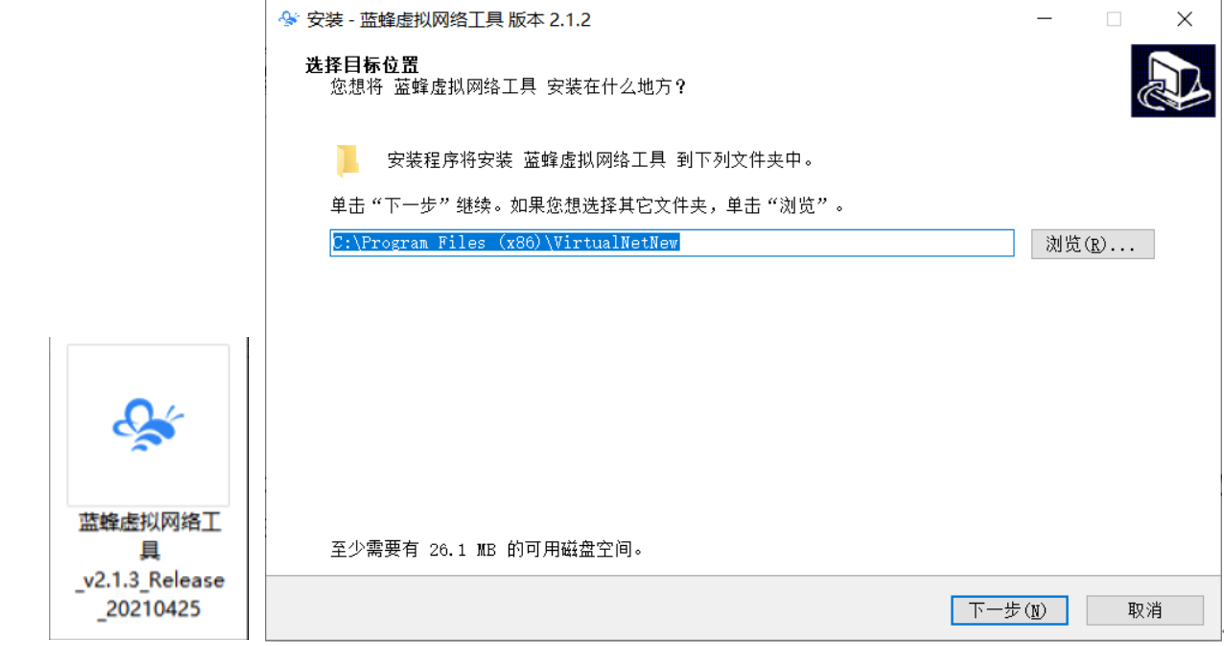
Task: Click the computer and disc setup image
Action: pyautogui.click(x=1173, y=81)
